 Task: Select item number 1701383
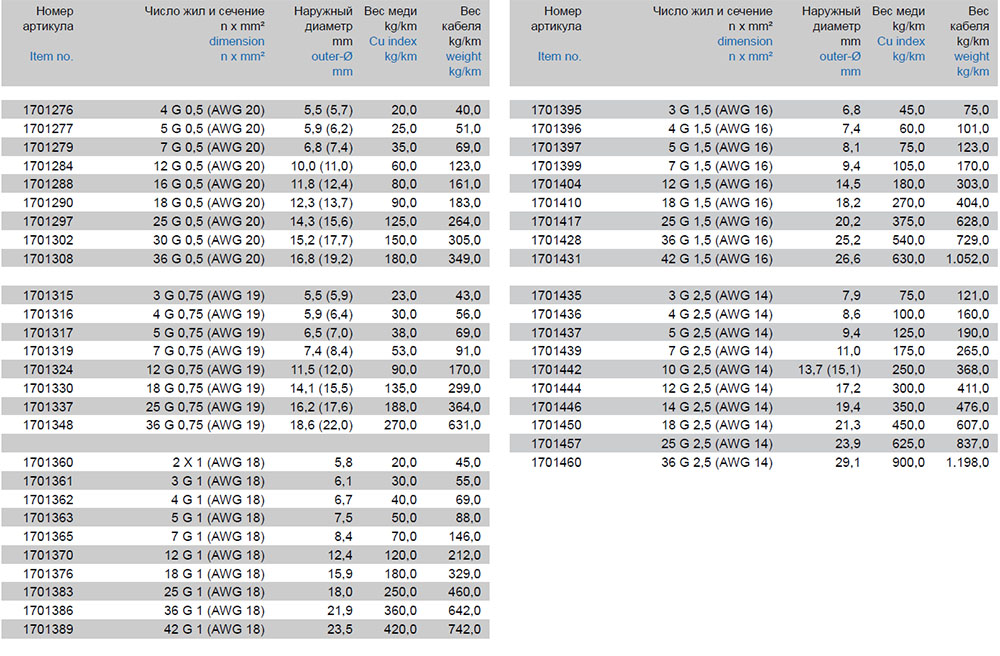(x=48, y=592)
